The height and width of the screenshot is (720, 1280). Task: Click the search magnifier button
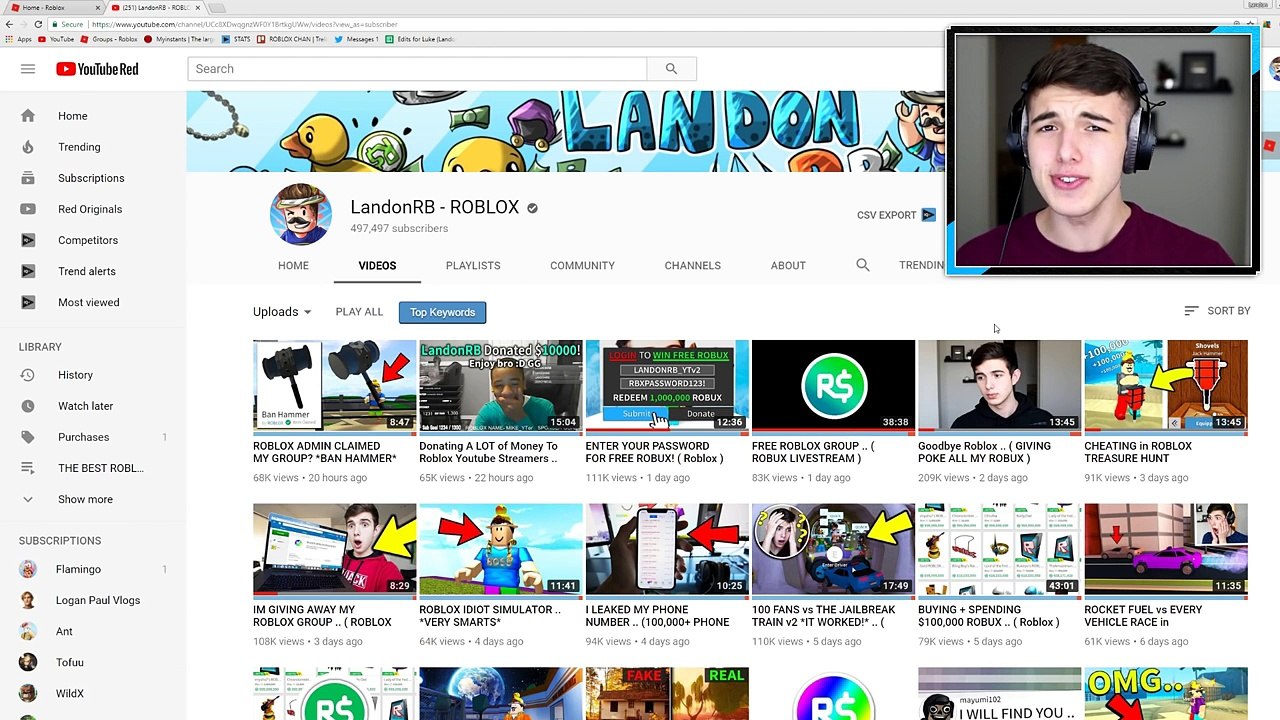(671, 69)
